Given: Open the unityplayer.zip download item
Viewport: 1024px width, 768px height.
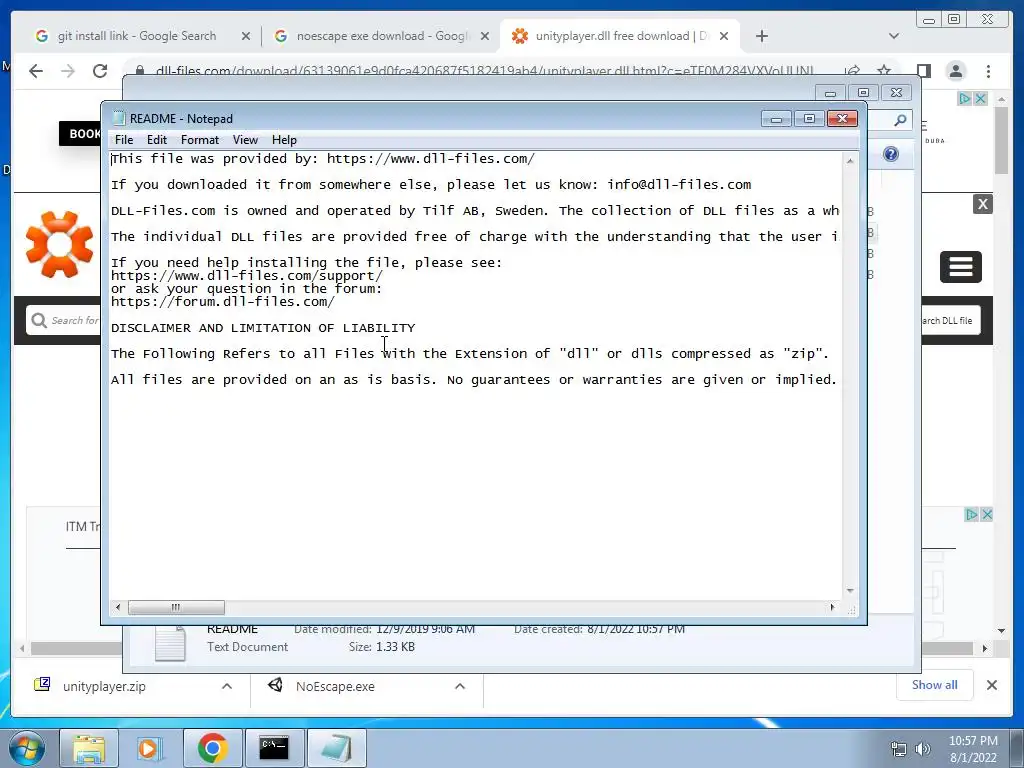Looking at the screenshot, I should (x=104, y=686).
